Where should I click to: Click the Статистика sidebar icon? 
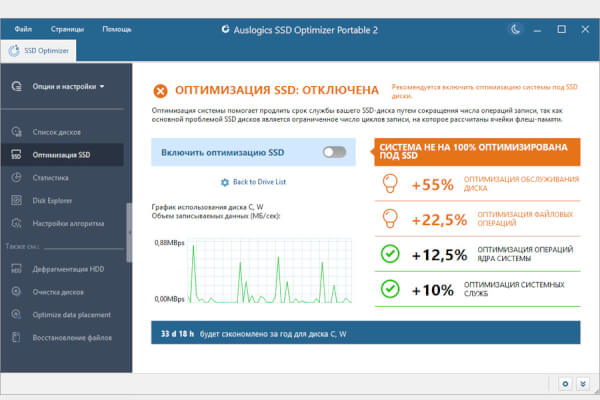pyautogui.click(x=16, y=177)
